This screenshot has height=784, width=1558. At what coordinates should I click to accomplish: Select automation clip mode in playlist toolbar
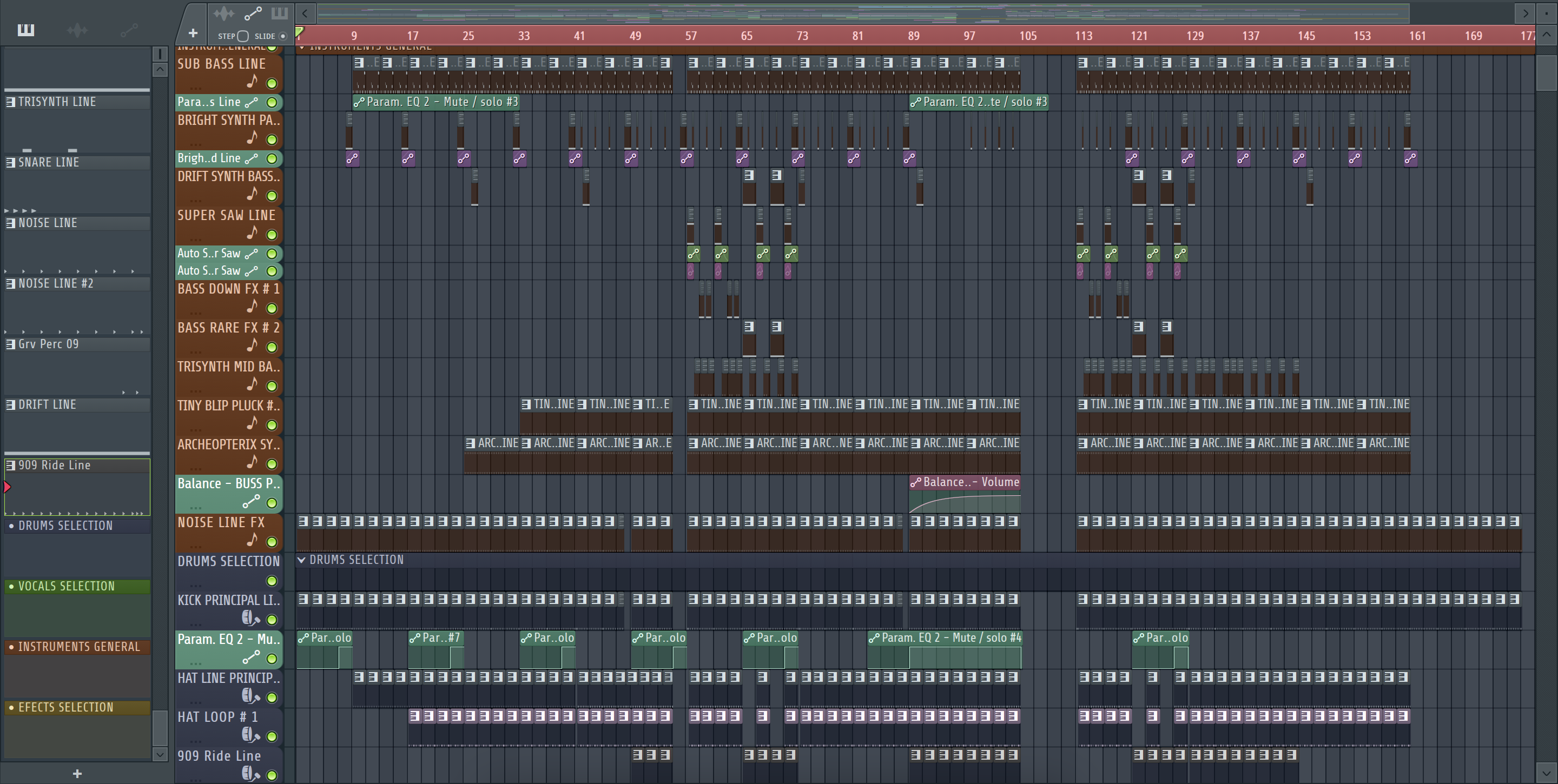253,12
